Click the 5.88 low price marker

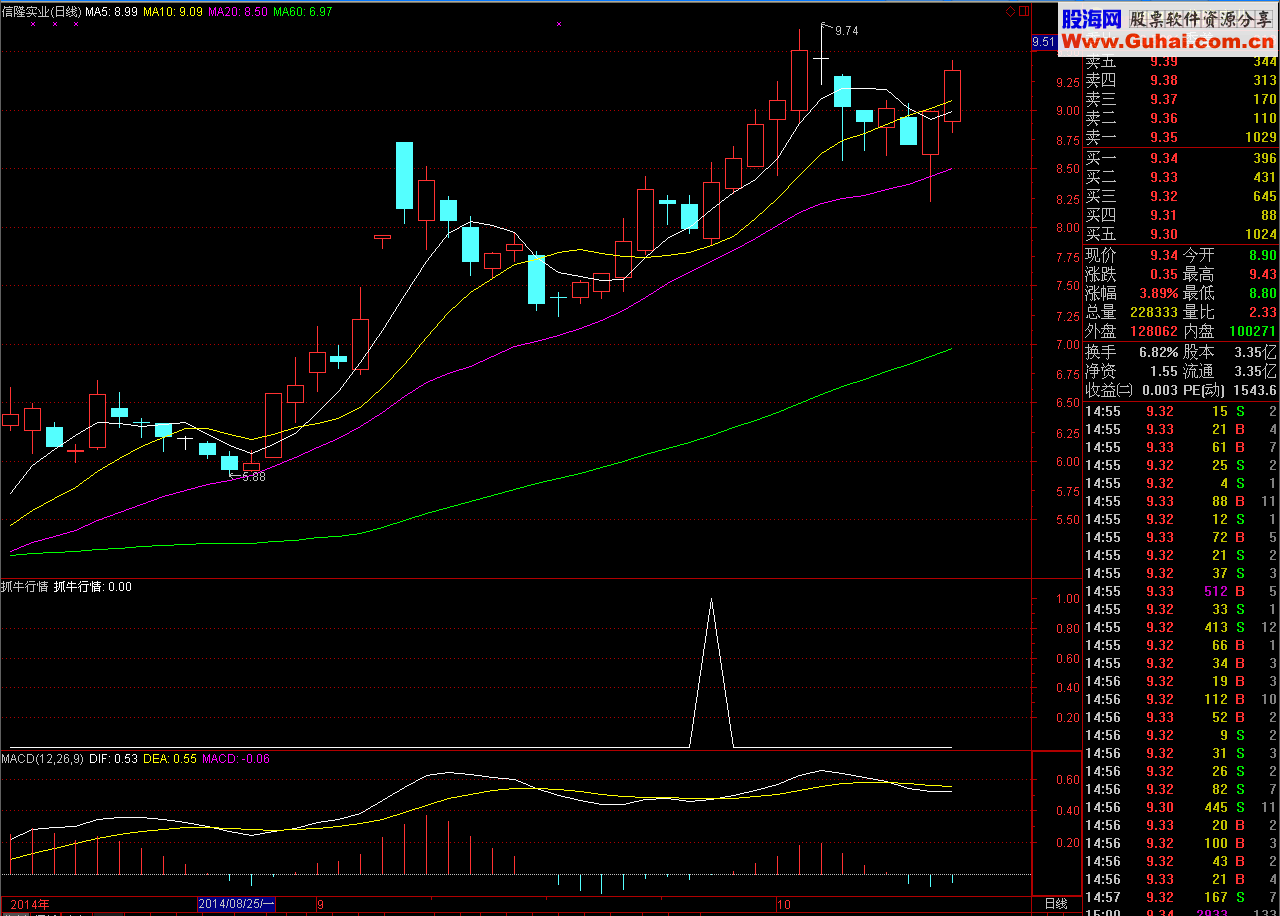pos(254,477)
